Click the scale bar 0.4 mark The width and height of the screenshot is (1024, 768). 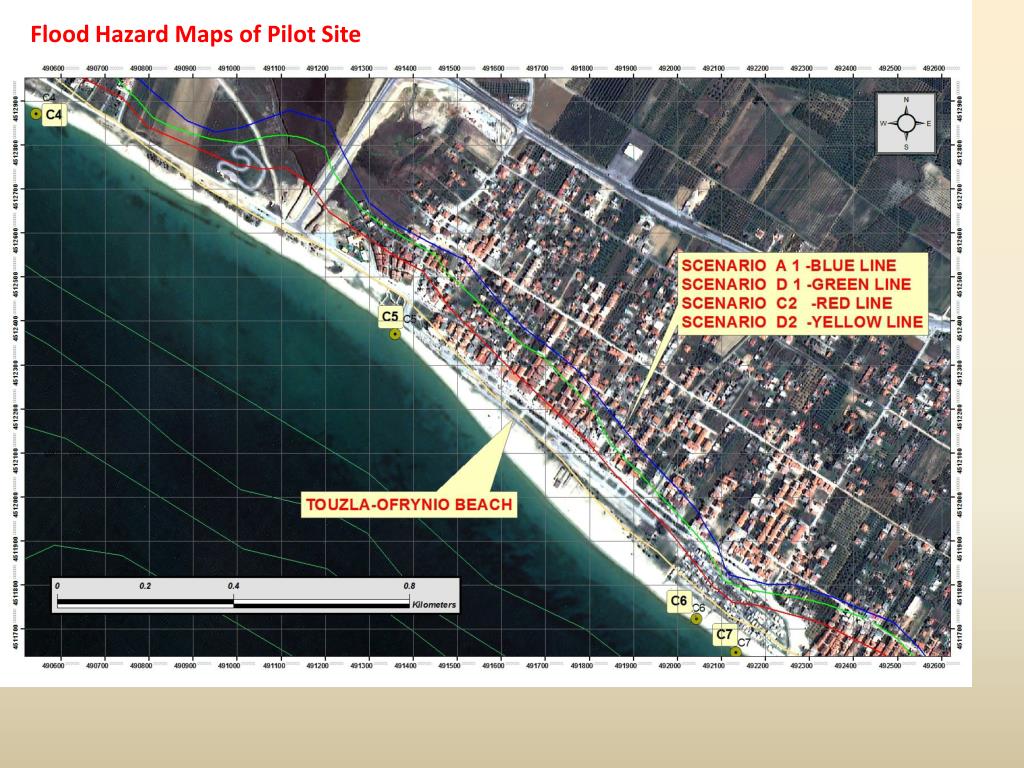tap(233, 586)
